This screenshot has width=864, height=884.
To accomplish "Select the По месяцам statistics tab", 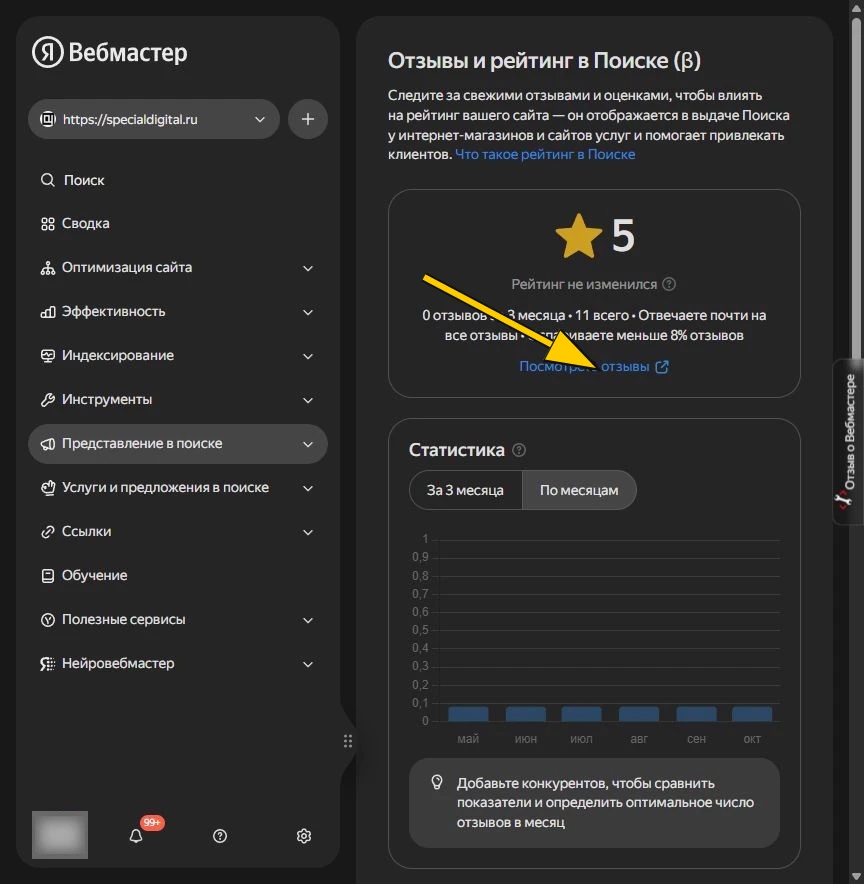I will tap(579, 490).
